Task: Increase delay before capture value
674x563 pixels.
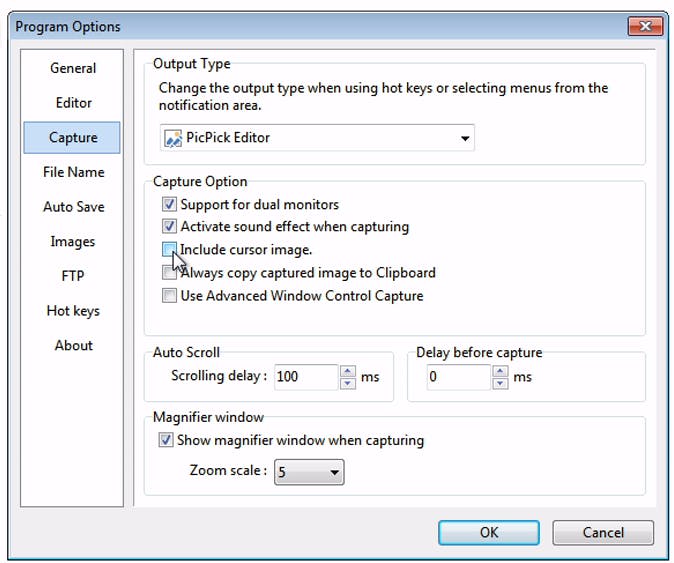Action: 500,371
